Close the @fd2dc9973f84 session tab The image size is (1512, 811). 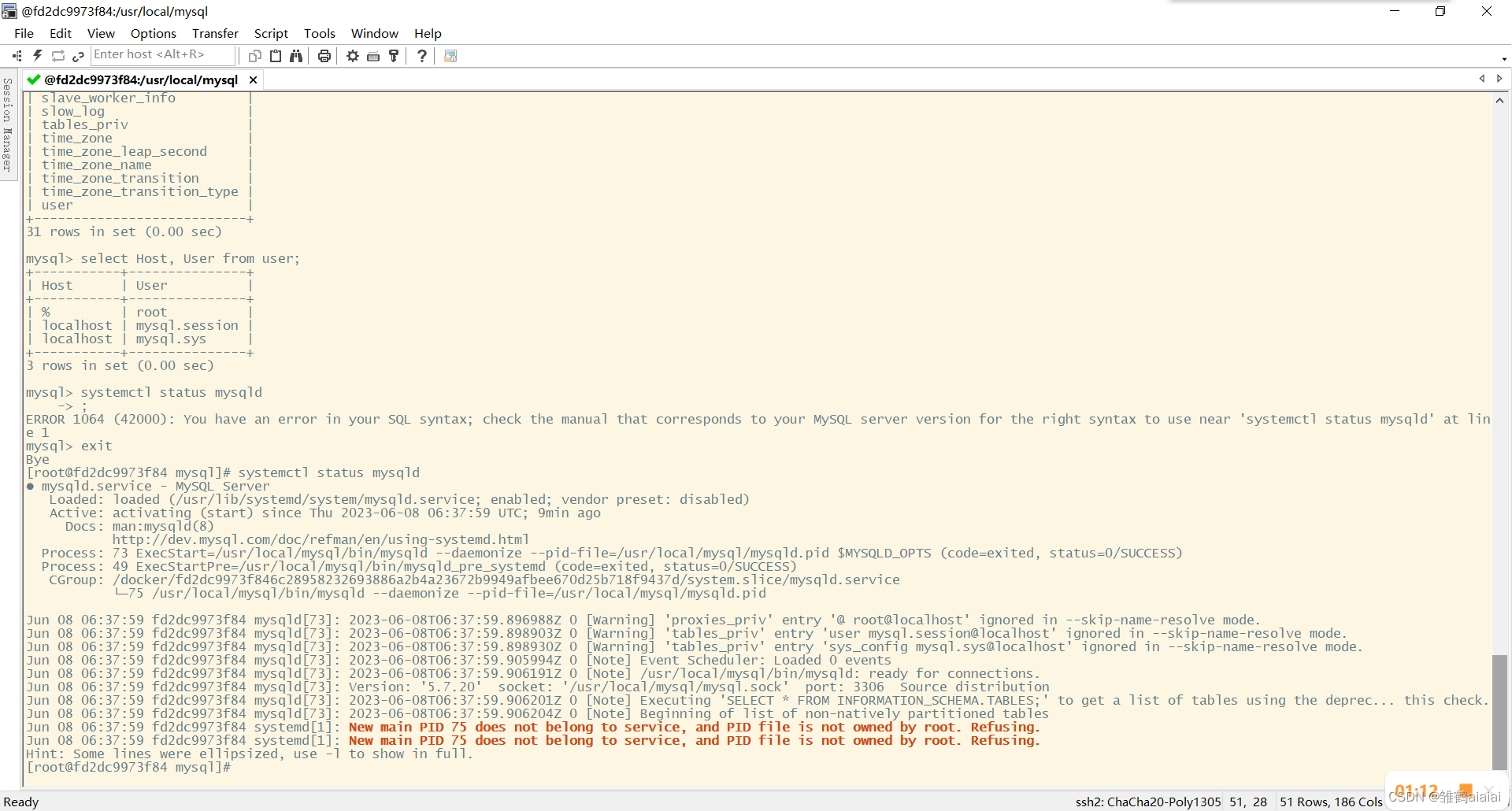(x=253, y=80)
